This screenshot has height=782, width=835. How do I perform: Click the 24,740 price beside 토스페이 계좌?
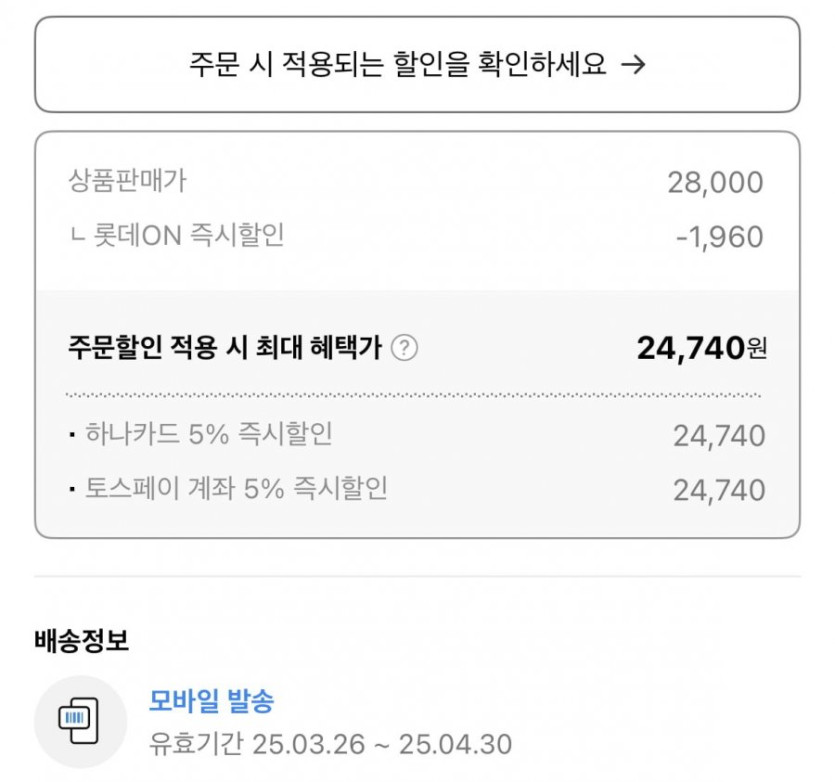(719, 490)
